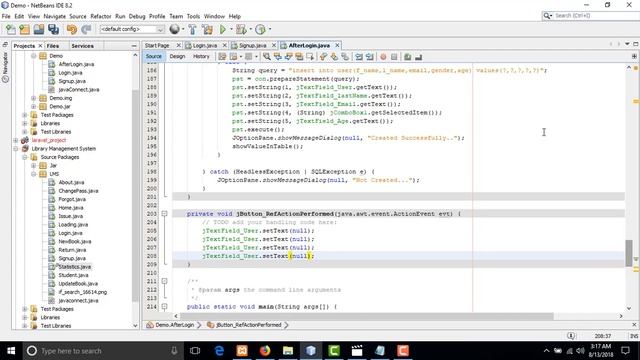Click the Uncomment lines icon
The height and width of the screenshot is (360, 640).
click(x=418, y=57)
